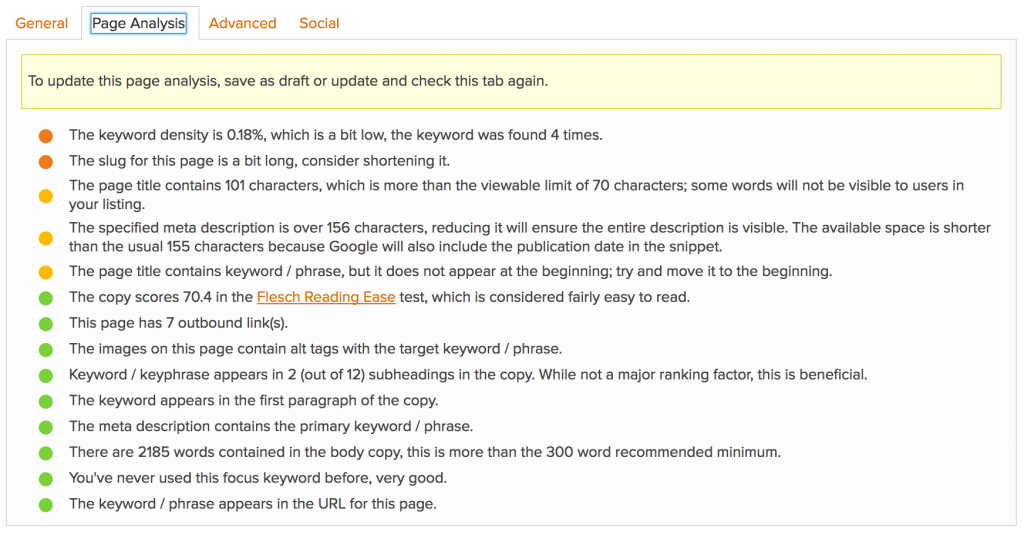This screenshot has height=538, width=1024.
Task: Click green dot beside never used focus keyword
Action: point(46,479)
